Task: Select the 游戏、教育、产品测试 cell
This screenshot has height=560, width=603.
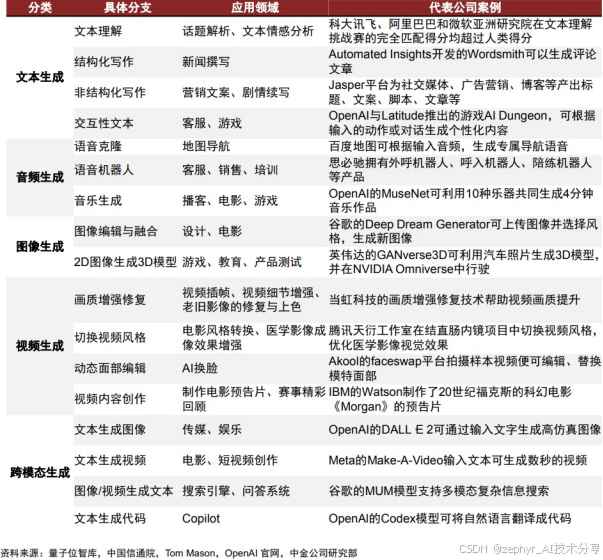Action: (x=242, y=262)
